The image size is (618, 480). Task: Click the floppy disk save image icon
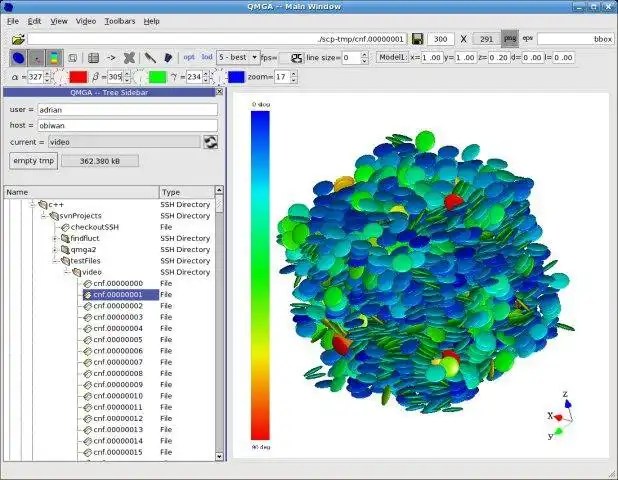[x=417, y=39]
